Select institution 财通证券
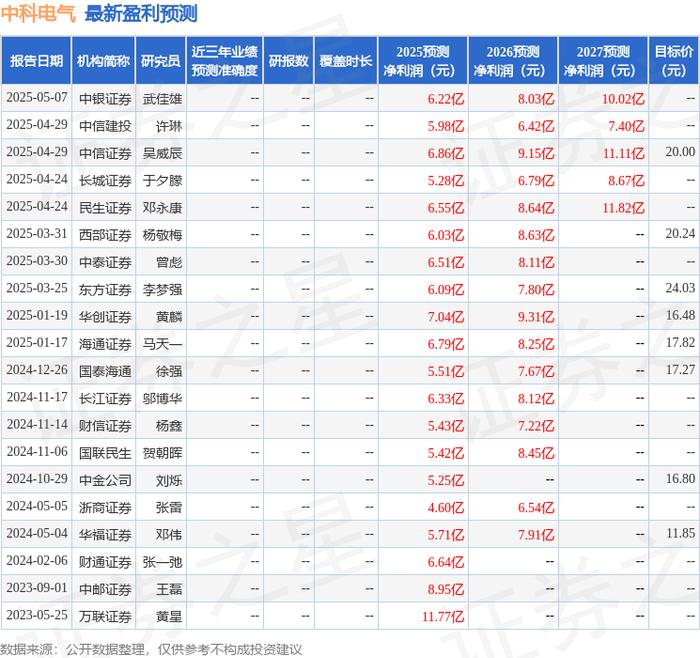This screenshot has width=700, height=658. pyautogui.click(x=105, y=562)
